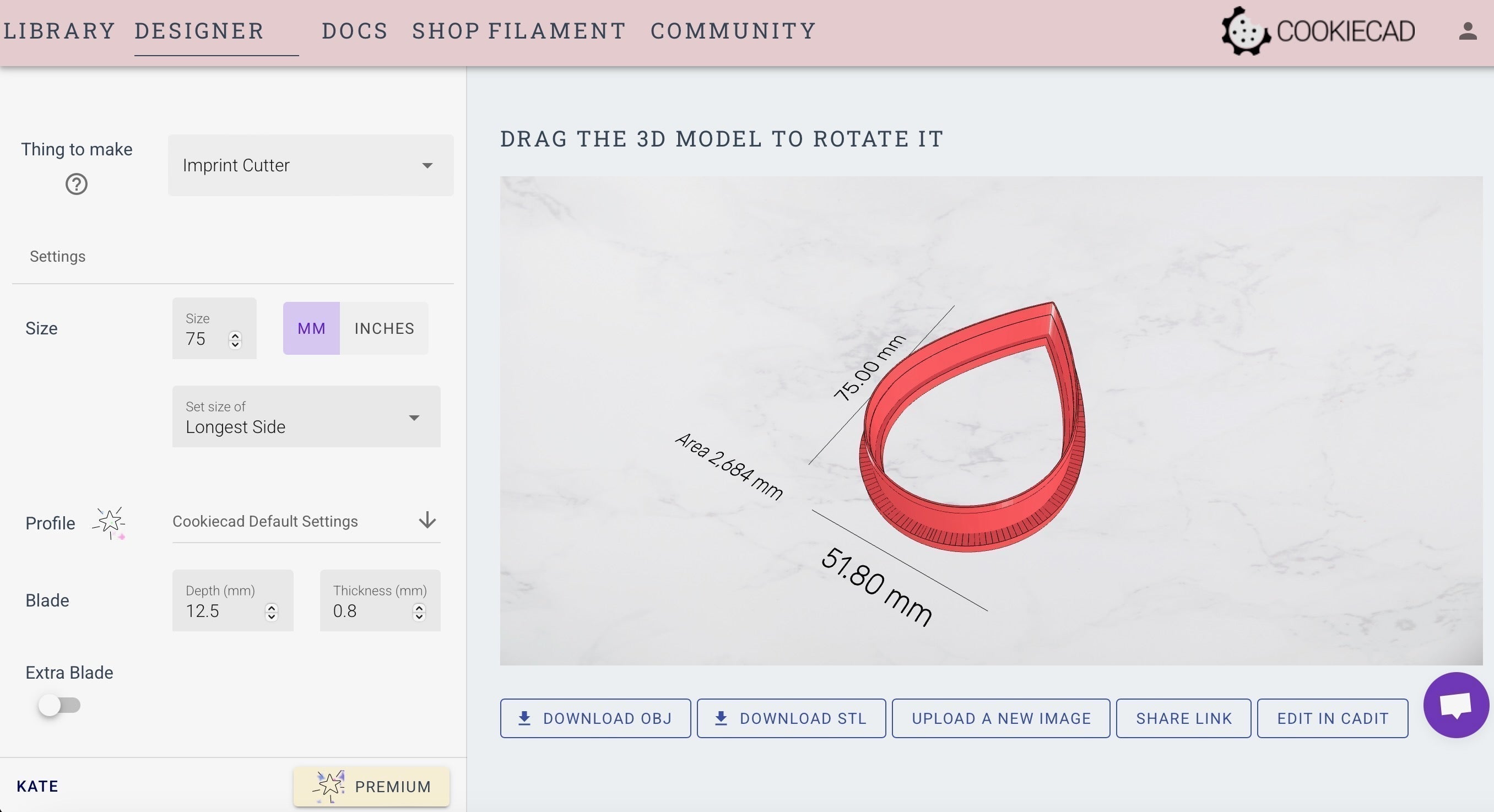The width and height of the screenshot is (1494, 812).
Task: Go to the Library tab
Action: (58, 31)
